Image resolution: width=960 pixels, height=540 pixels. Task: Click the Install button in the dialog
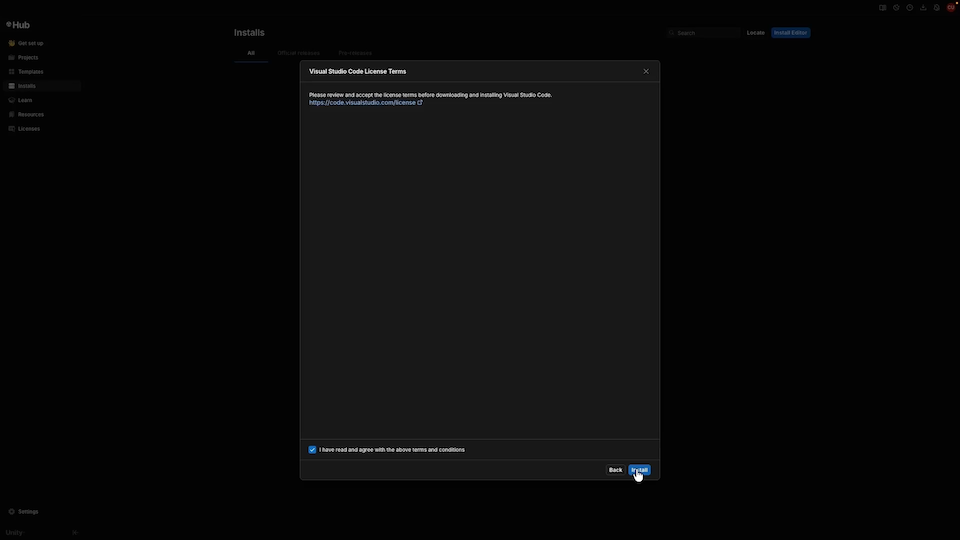tap(639, 470)
